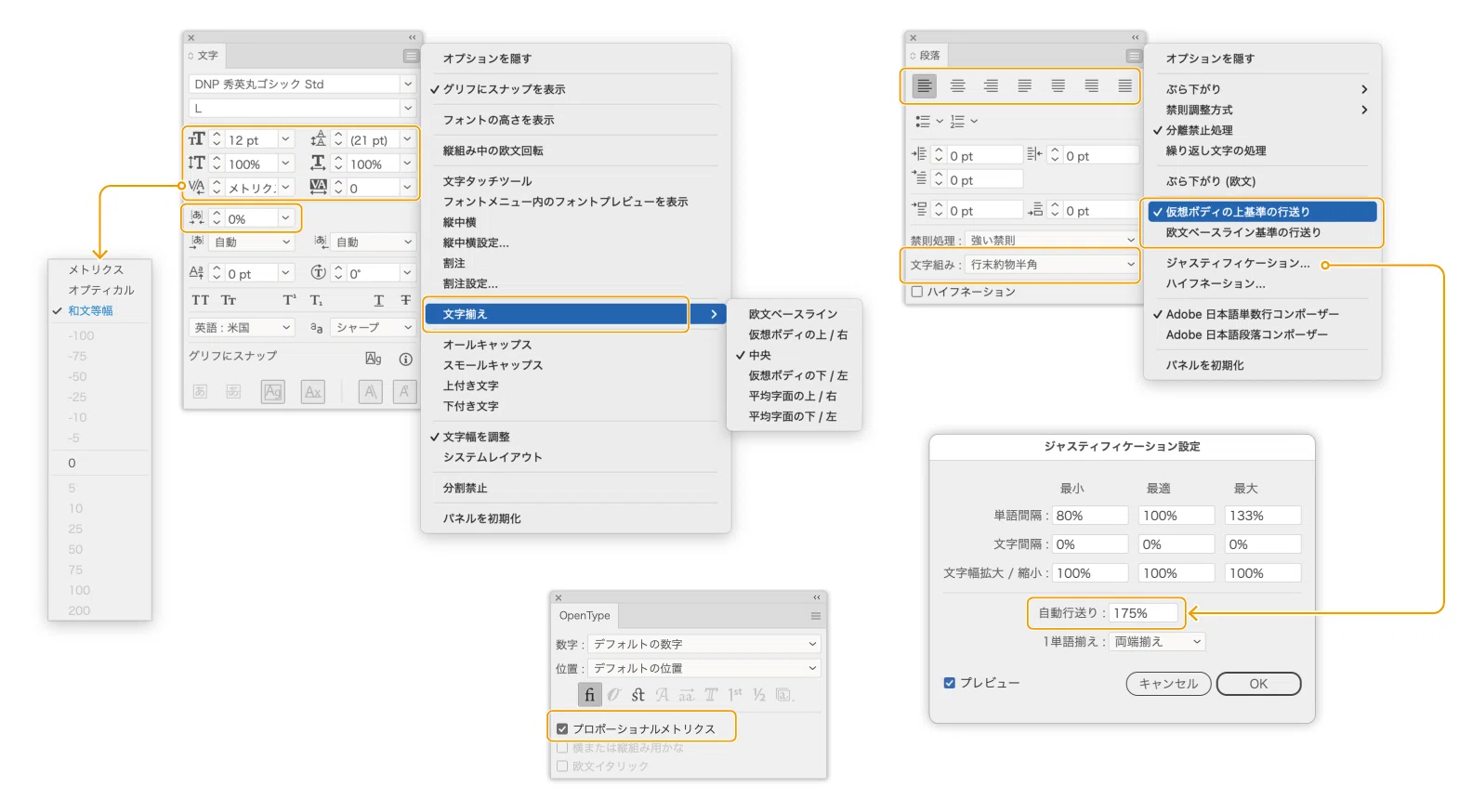
Task: Click the 単語間隔 minimum 80% field
Action: point(1091,516)
